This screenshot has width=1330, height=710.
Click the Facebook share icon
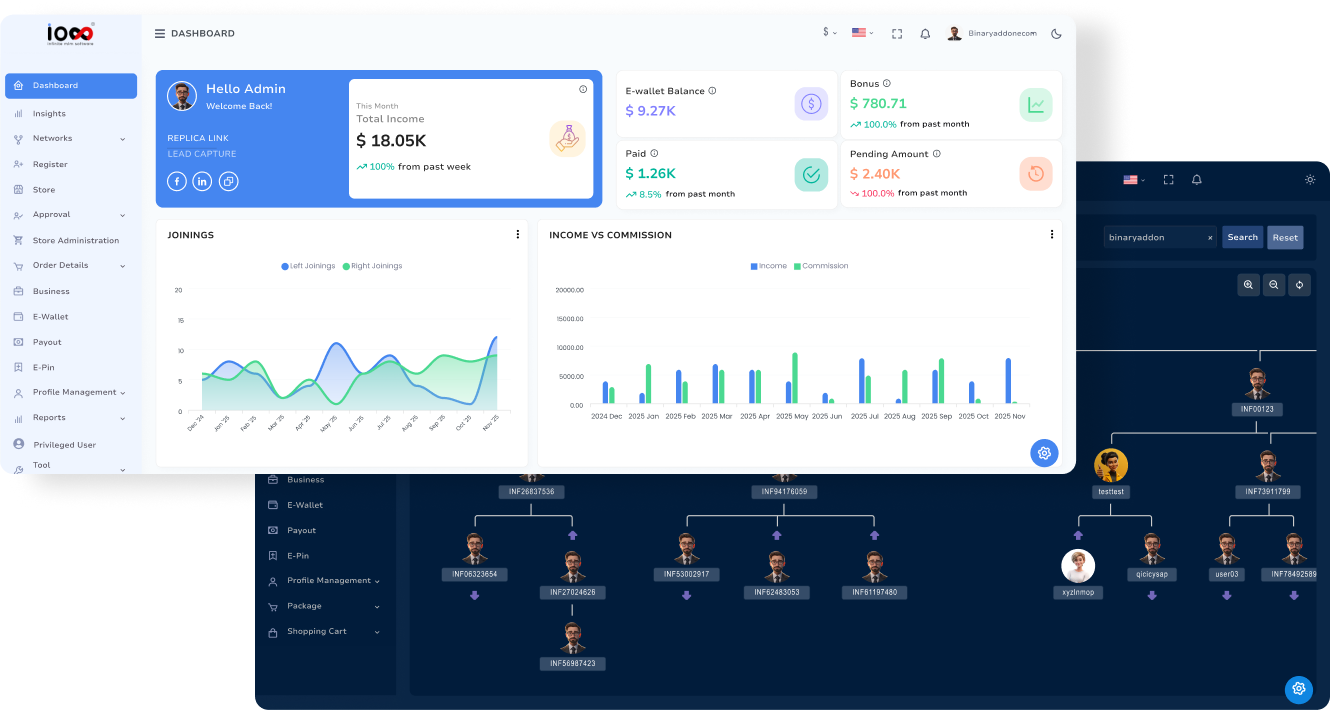[x=177, y=181]
